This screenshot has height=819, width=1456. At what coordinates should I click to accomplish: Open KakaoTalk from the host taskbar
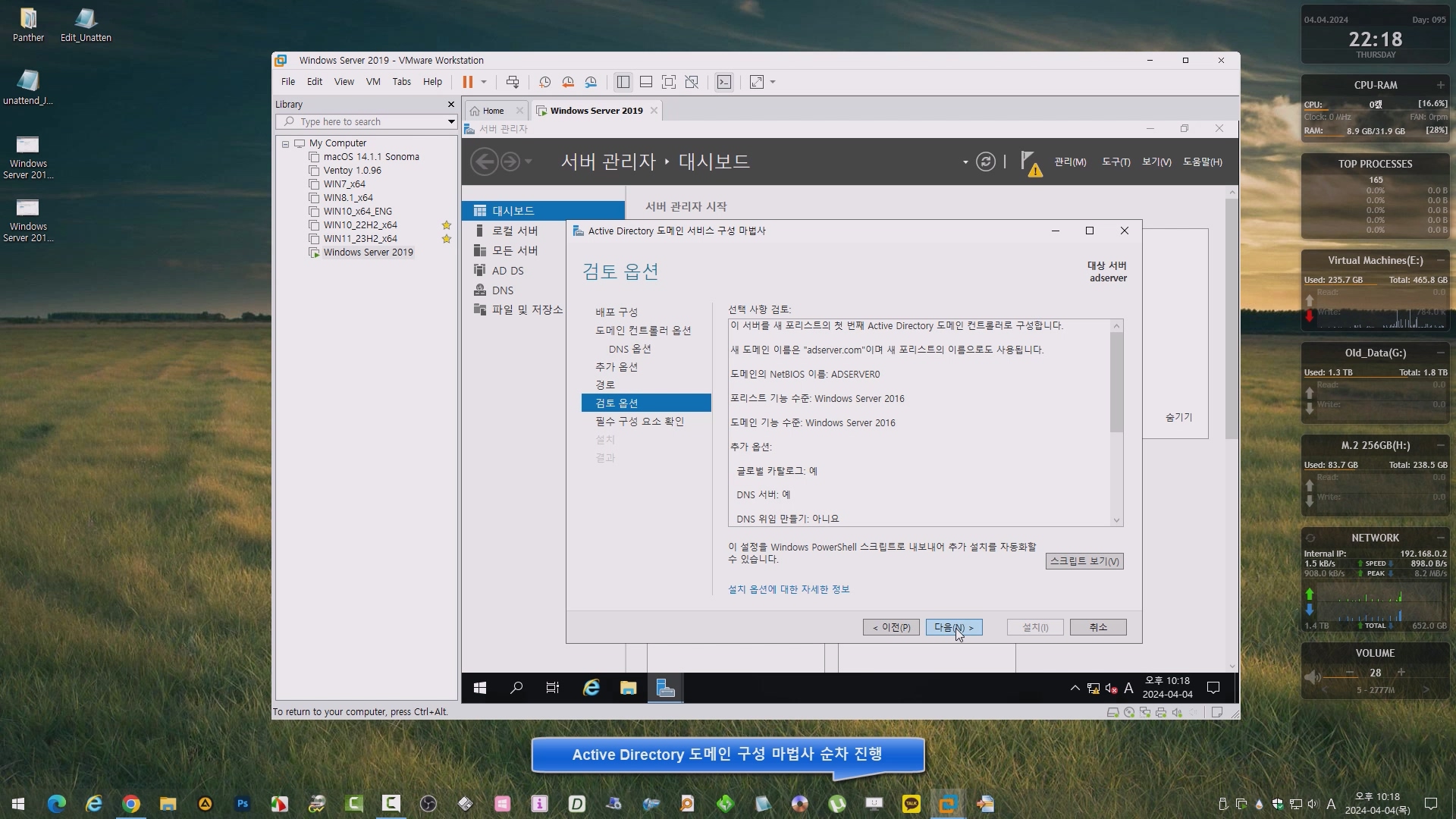(x=911, y=804)
